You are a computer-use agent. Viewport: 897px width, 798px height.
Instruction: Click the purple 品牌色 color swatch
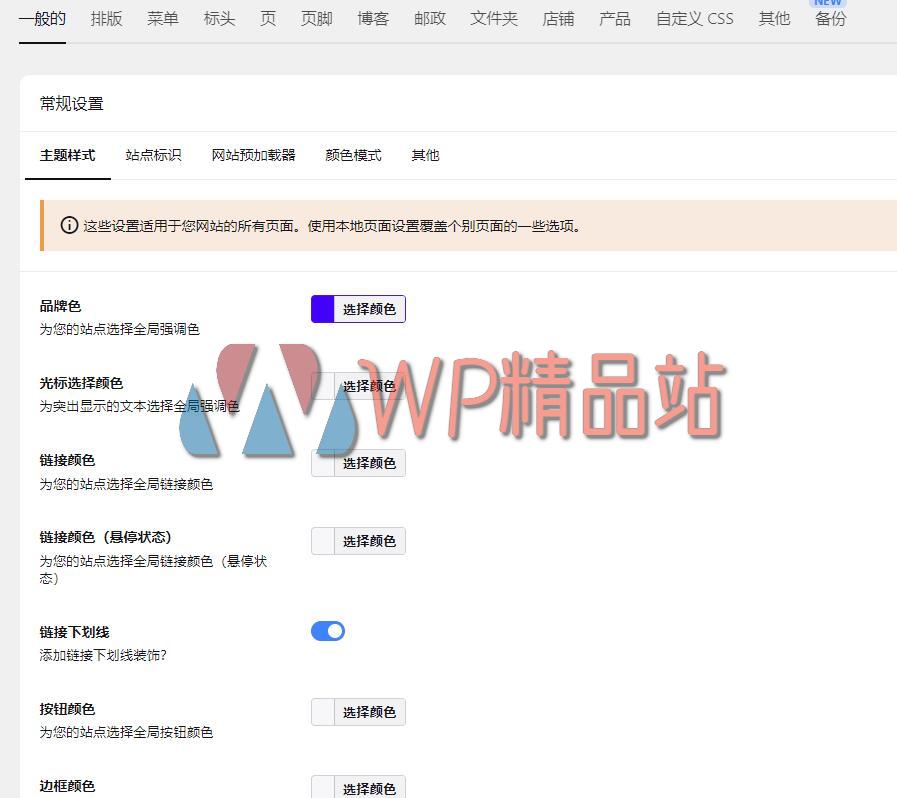click(x=322, y=309)
